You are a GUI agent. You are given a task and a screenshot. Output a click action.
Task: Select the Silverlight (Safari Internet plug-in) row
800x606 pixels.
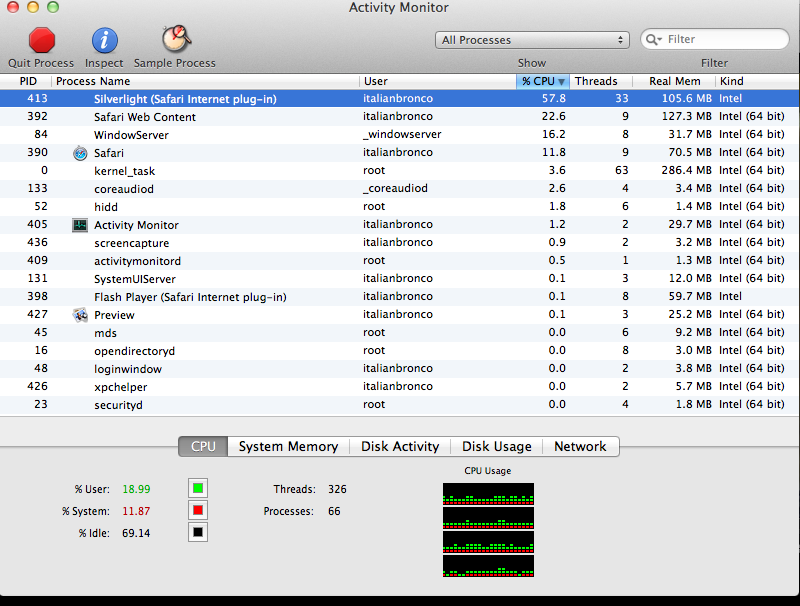click(400, 98)
